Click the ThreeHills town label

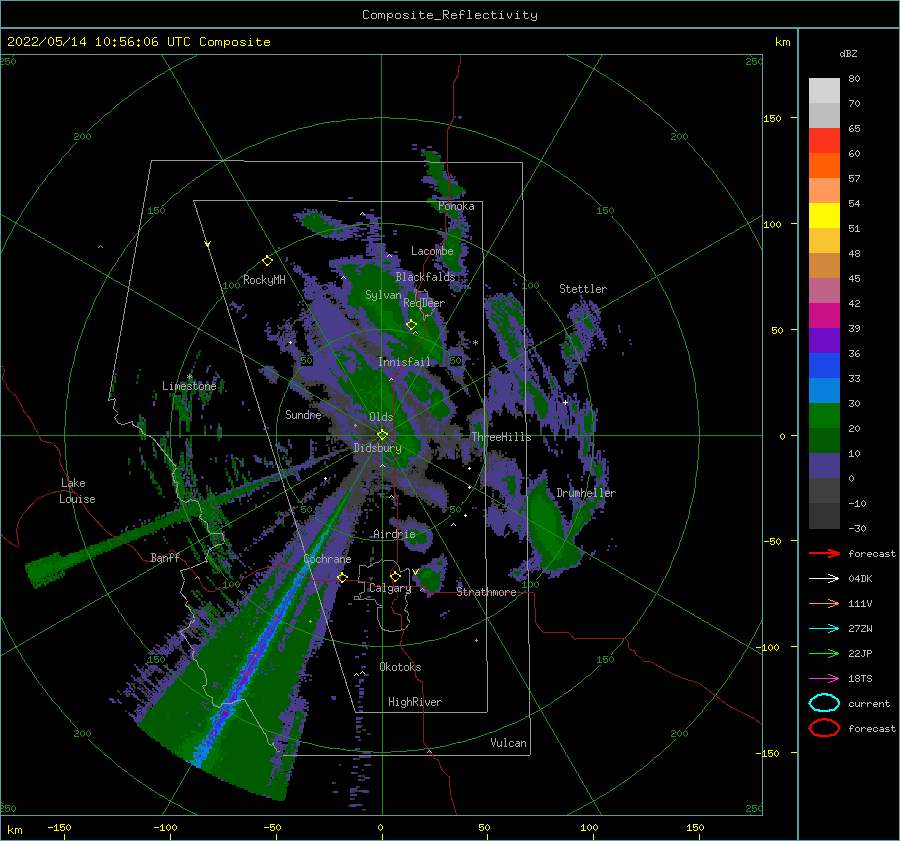pyautogui.click(x=501, y=437)
